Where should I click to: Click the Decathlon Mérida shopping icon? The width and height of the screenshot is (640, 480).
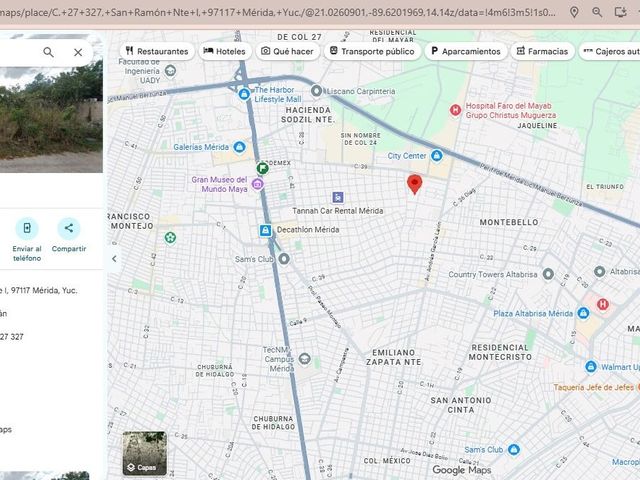265,231
